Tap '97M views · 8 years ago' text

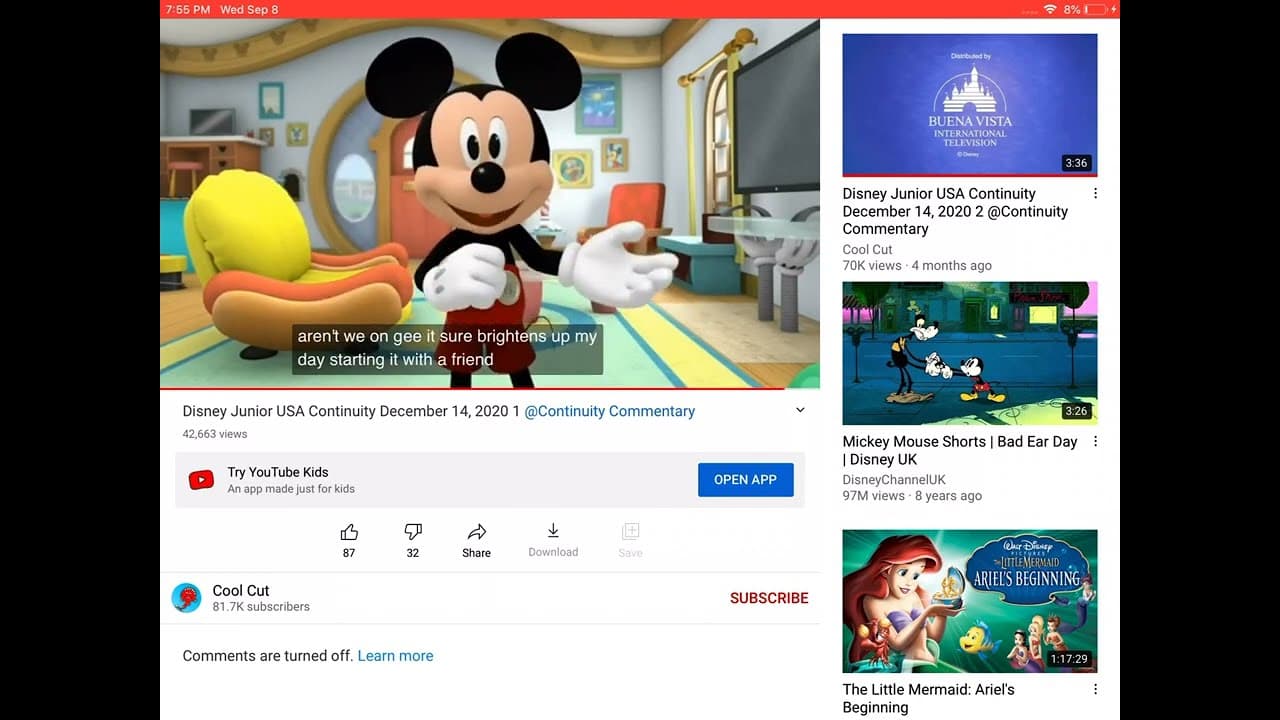(x=912, y=496)
